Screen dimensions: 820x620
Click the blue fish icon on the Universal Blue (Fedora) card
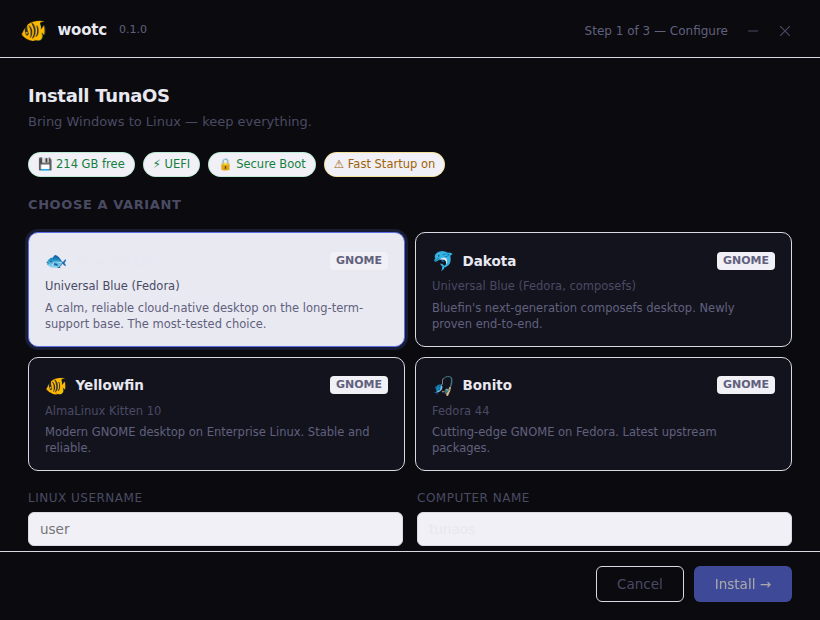56,261
